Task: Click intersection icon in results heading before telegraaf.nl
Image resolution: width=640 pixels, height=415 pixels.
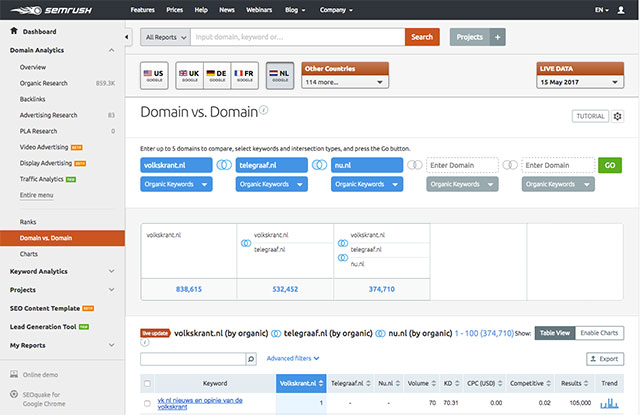Action: coord(276,334)
